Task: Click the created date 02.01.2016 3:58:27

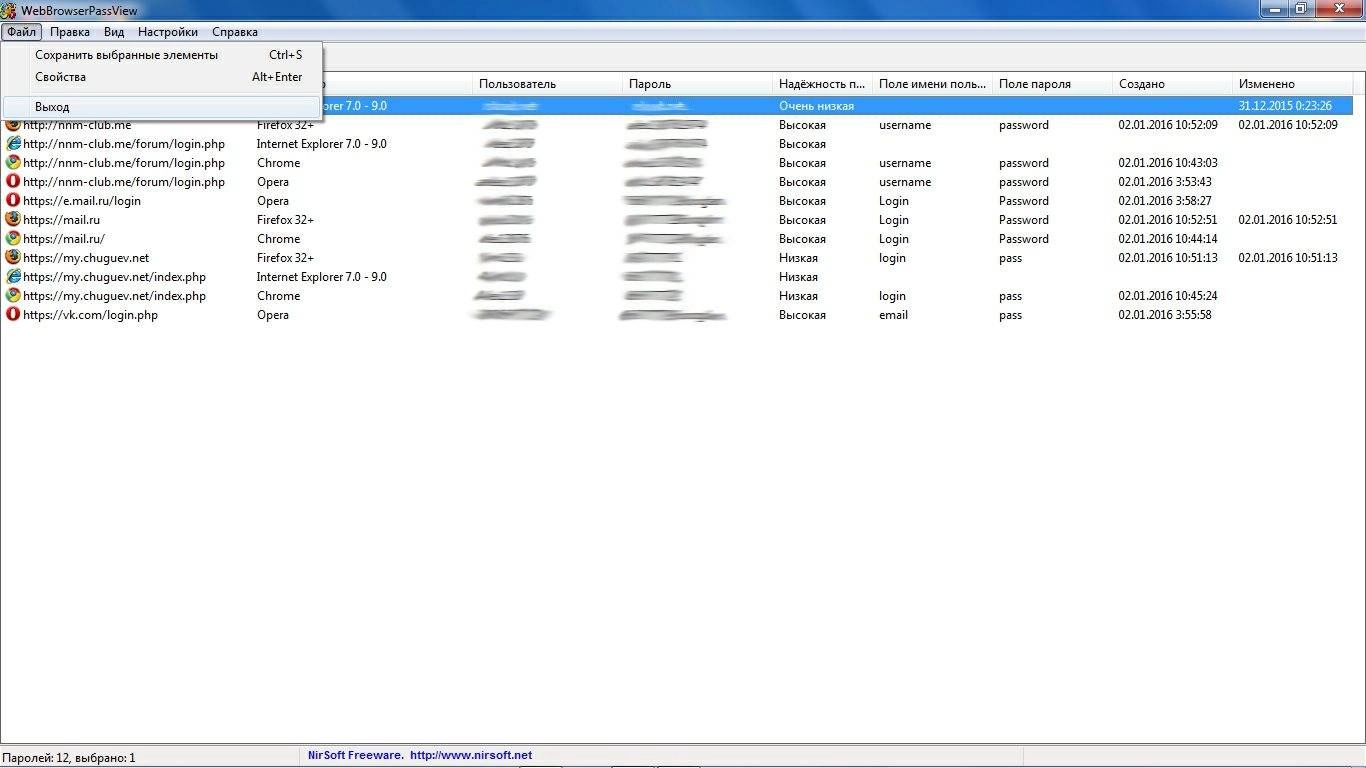Action: point(1164,201)
